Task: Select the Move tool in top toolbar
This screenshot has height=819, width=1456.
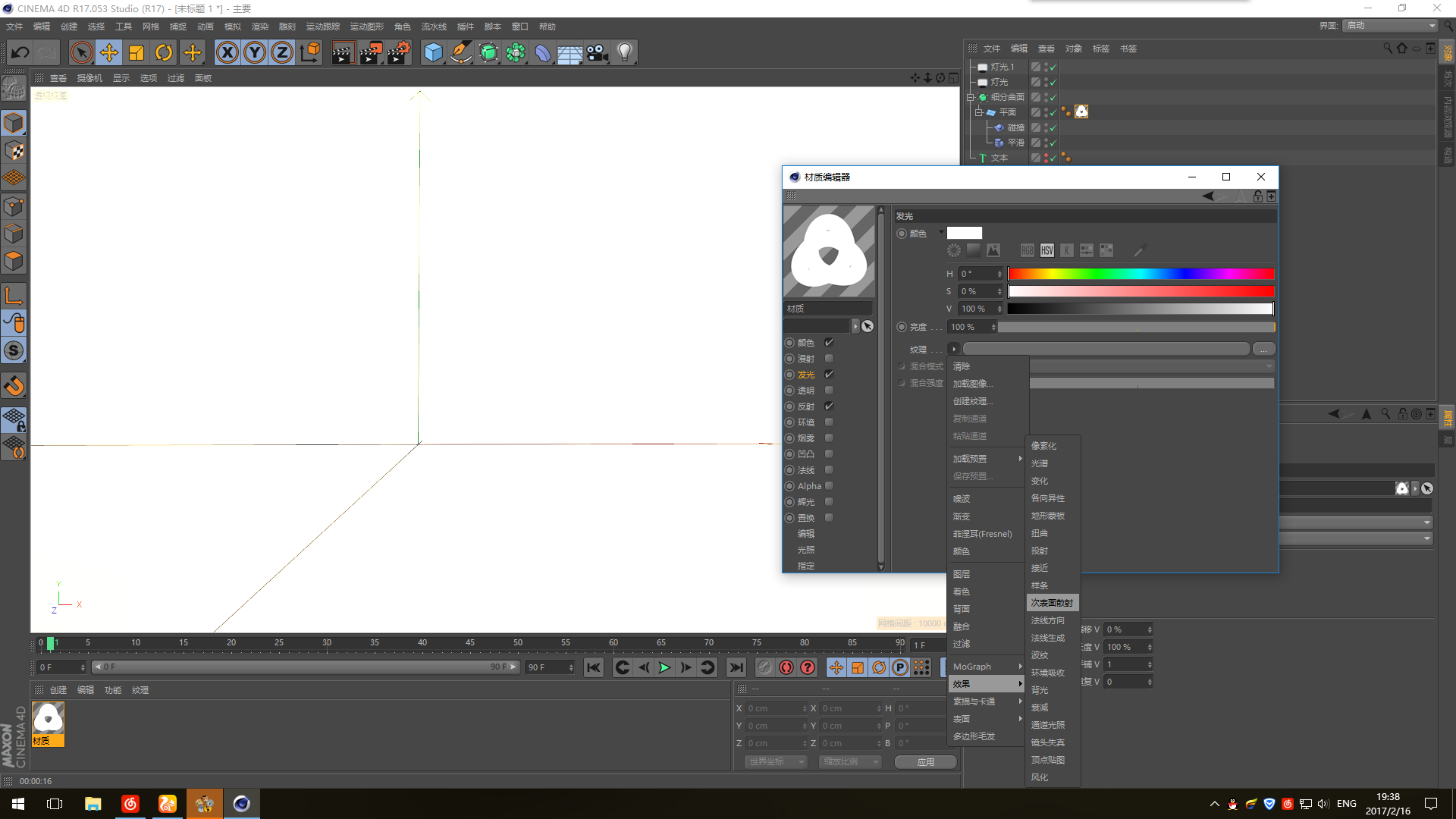Action: coord(109,52)
